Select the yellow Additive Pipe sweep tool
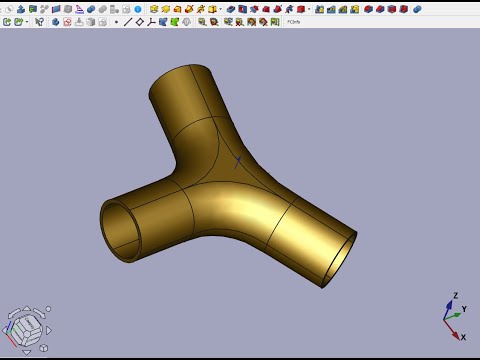Viewport: 480px width, 360px height. tap(189, 9)
